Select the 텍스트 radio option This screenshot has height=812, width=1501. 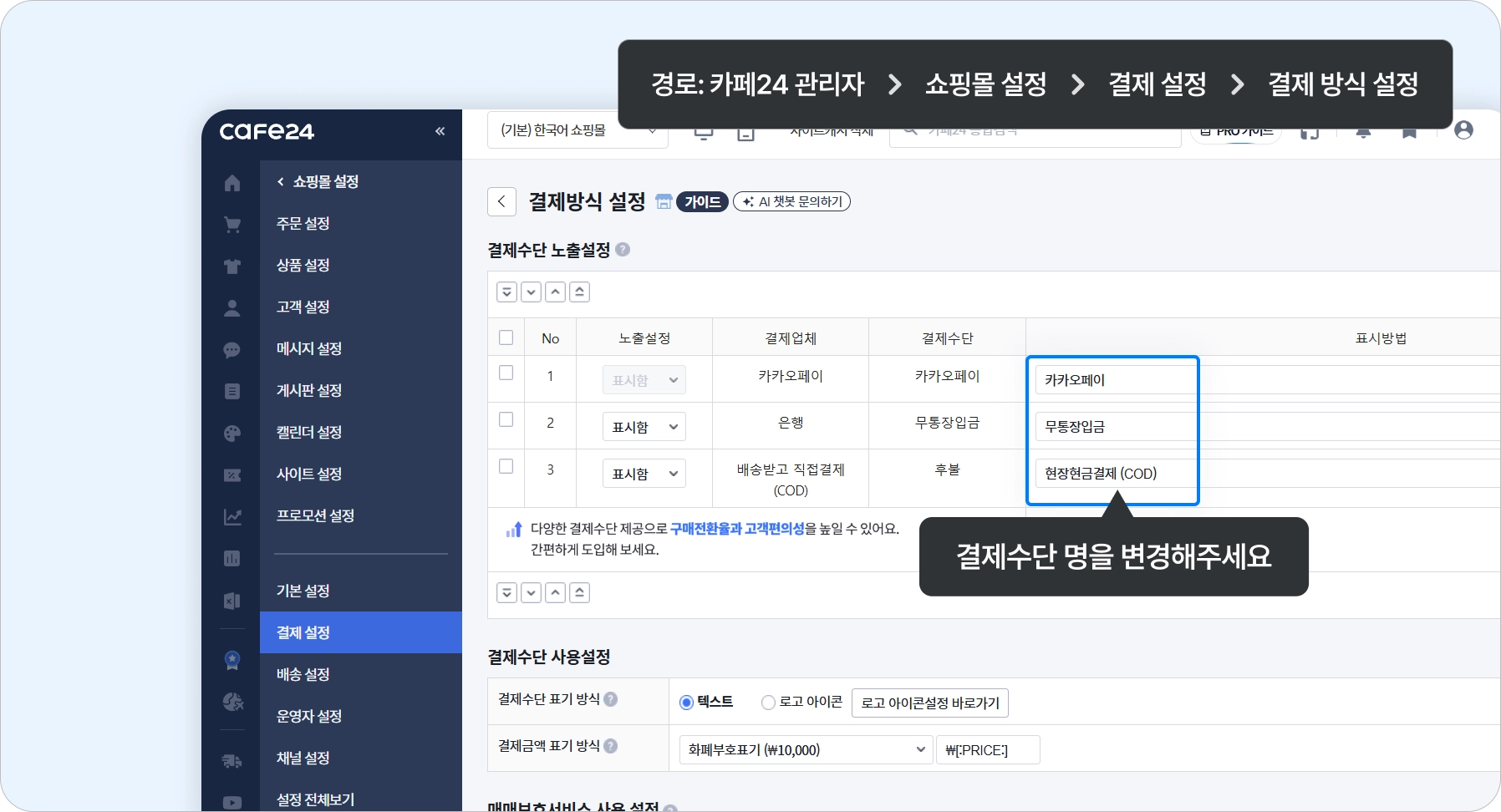point(686,703)
